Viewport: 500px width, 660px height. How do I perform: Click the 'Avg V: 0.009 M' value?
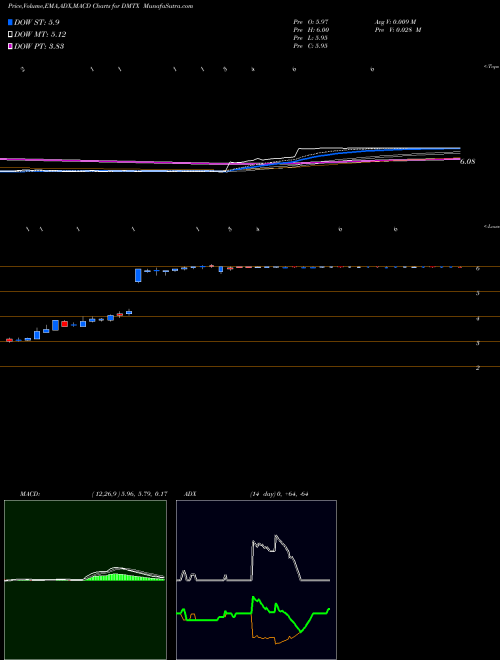(395, 21)
